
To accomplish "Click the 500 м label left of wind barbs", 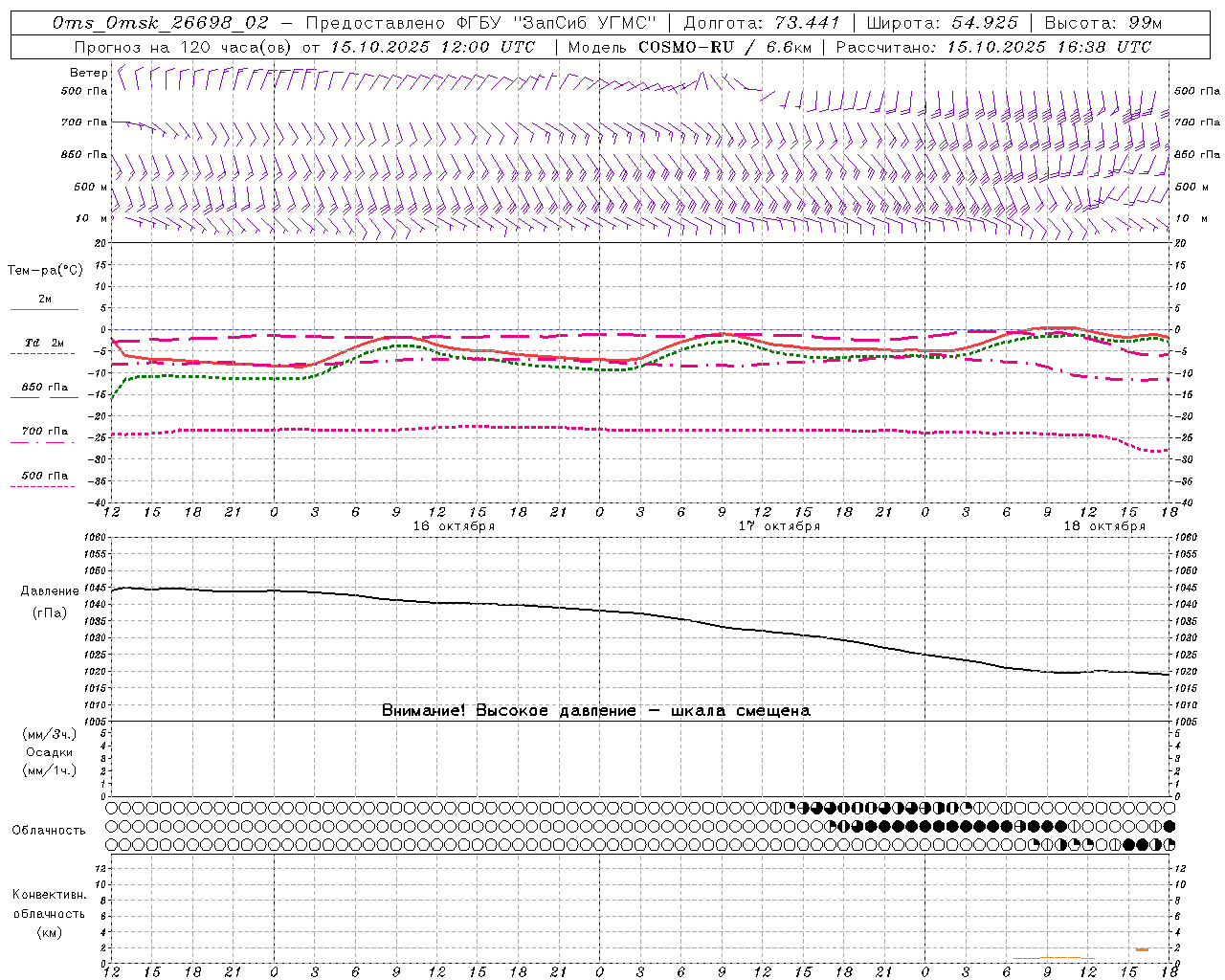I will [91, 187].
